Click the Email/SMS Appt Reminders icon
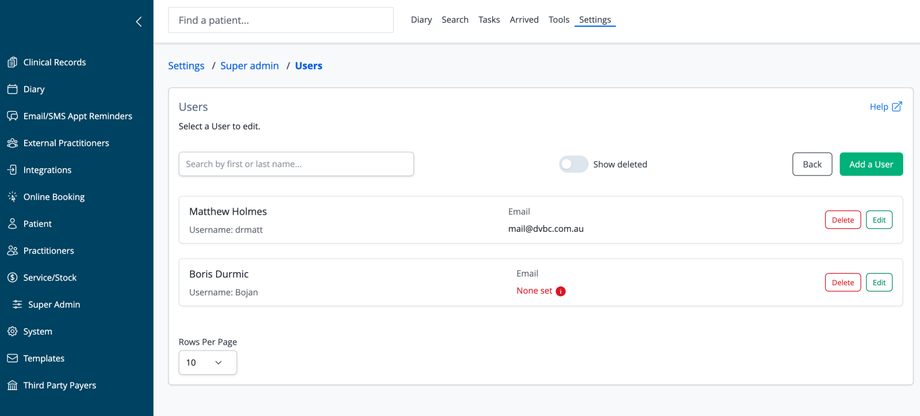Image resolution: width=920 pixels, height=416 pixels. pos(12,116)
